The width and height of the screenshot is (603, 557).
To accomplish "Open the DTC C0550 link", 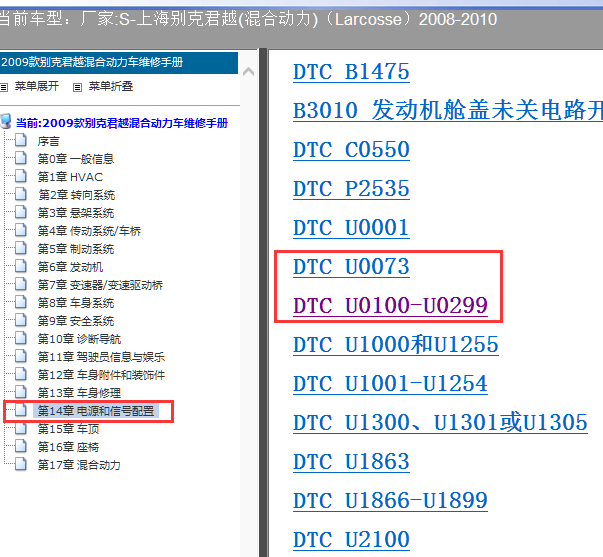I will [x=351, y=150].
